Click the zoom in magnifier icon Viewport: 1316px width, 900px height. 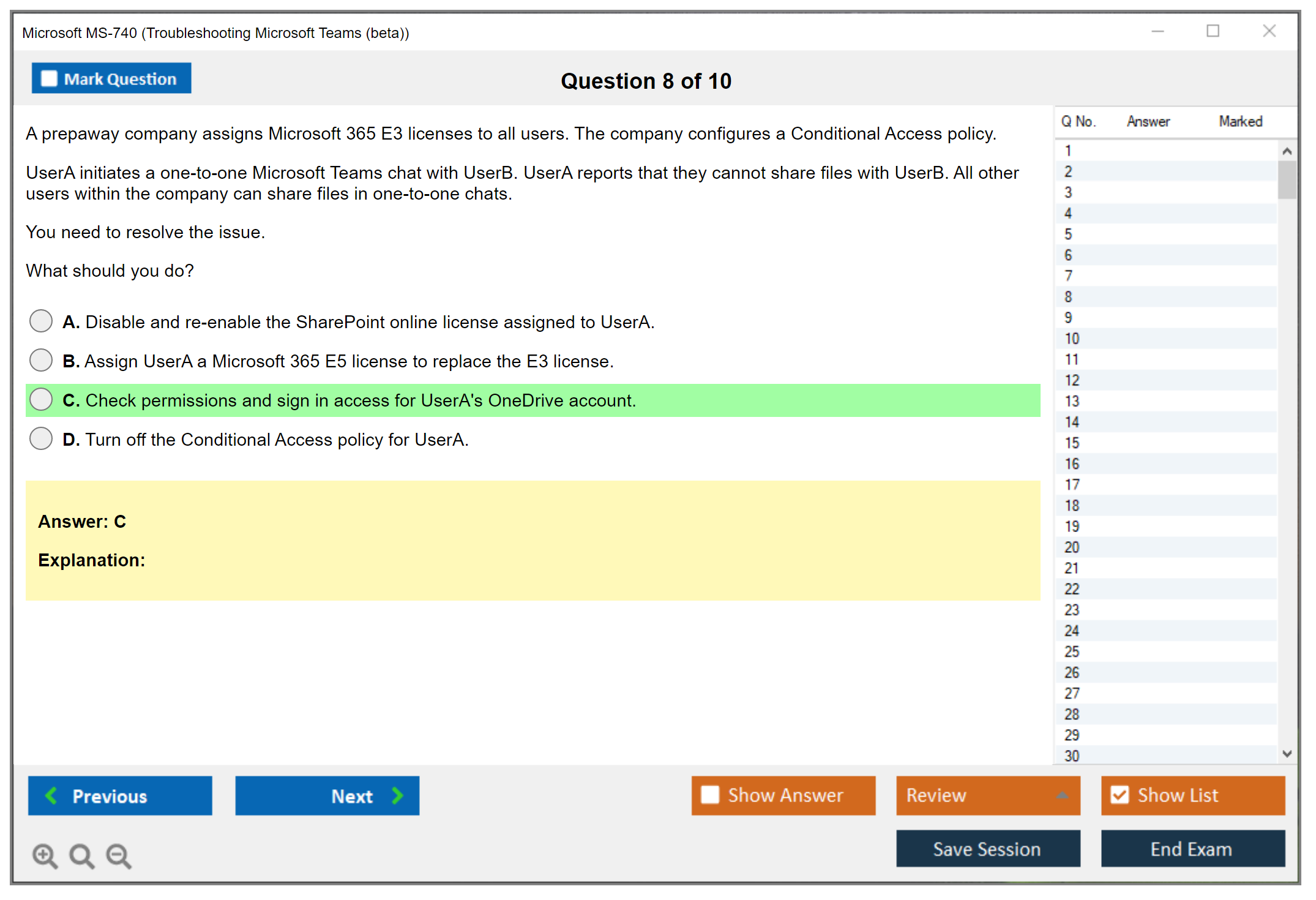point(45,855)
